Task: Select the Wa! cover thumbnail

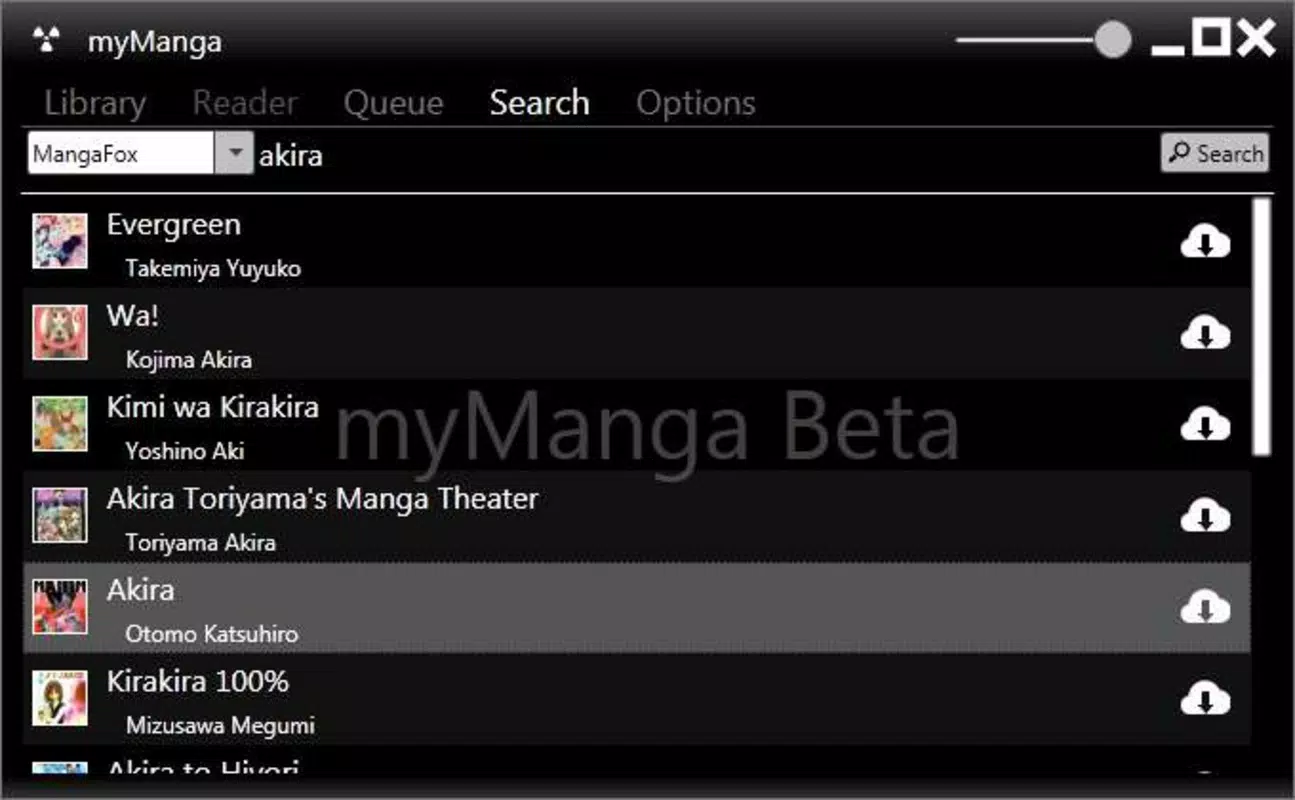Action: coord(60,332)
